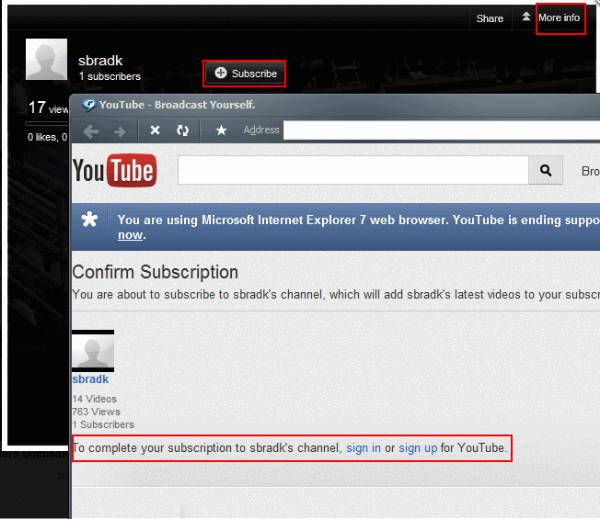Focus the YouTube search box
Screen dimensions: 600x519
click(x=353, y=170)
